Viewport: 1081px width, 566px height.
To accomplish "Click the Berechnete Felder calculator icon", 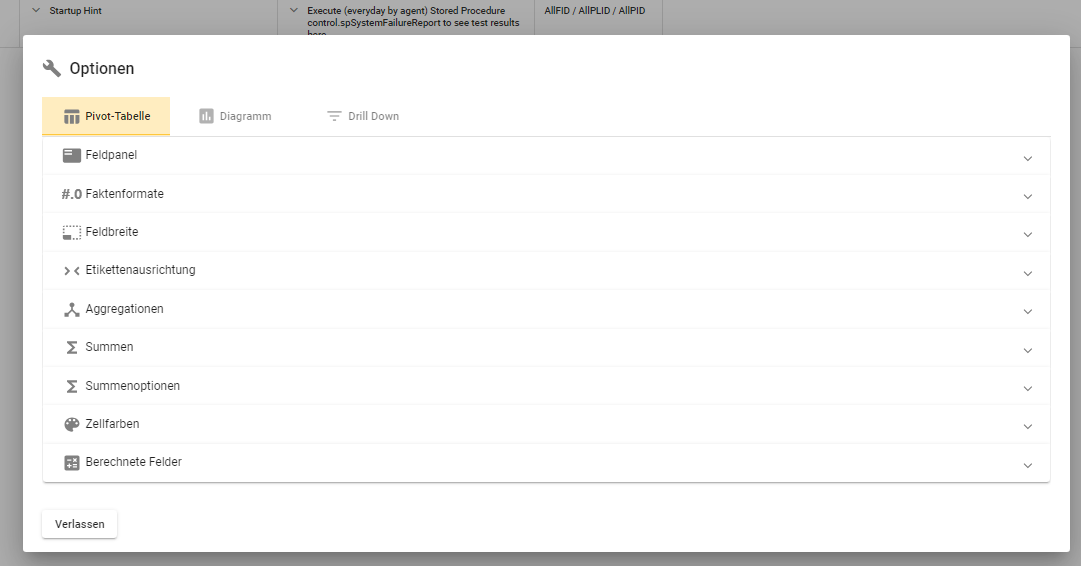I will [x=71, y=463].
